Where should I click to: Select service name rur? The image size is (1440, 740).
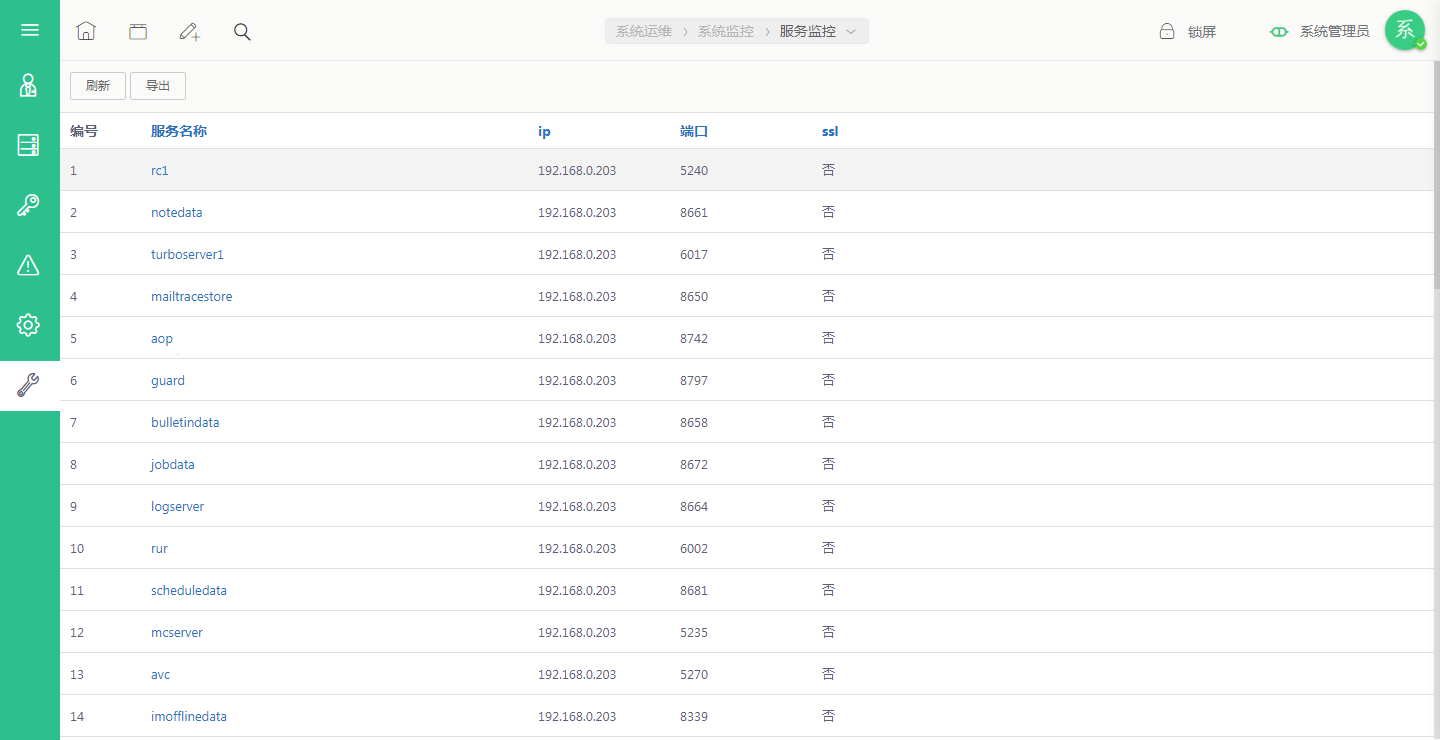pyautogui.click(x=159, y=549)
